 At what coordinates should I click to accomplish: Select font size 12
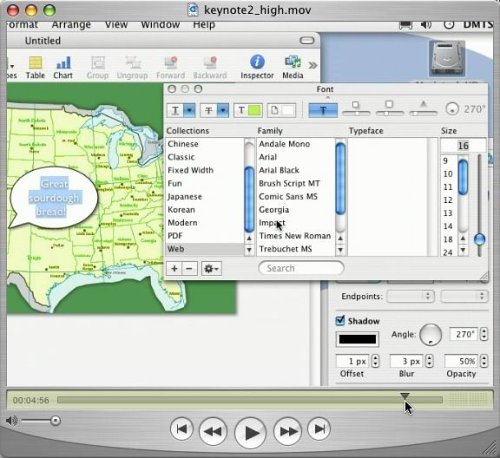point(448,200)
